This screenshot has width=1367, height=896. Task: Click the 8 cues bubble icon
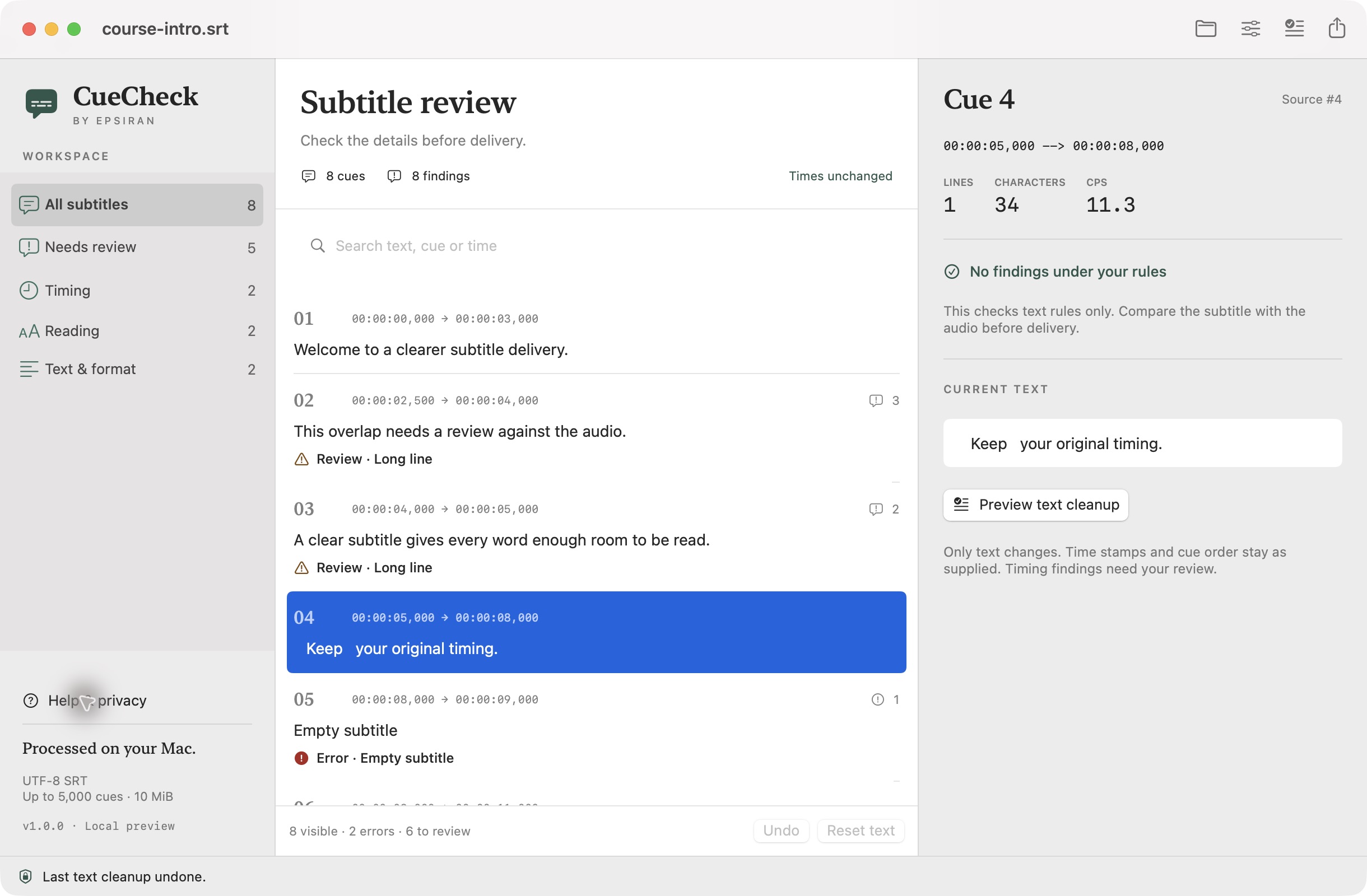tap(309, 176)
